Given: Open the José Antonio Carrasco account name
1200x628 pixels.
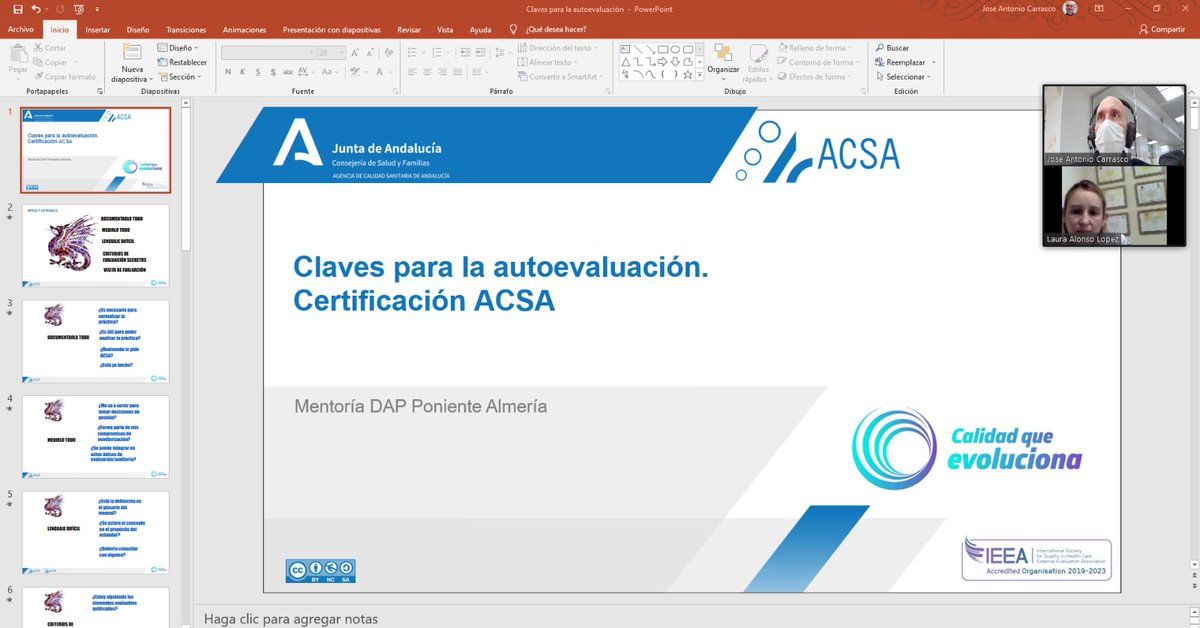Looking at the screenshot, I should [1021, 9].
